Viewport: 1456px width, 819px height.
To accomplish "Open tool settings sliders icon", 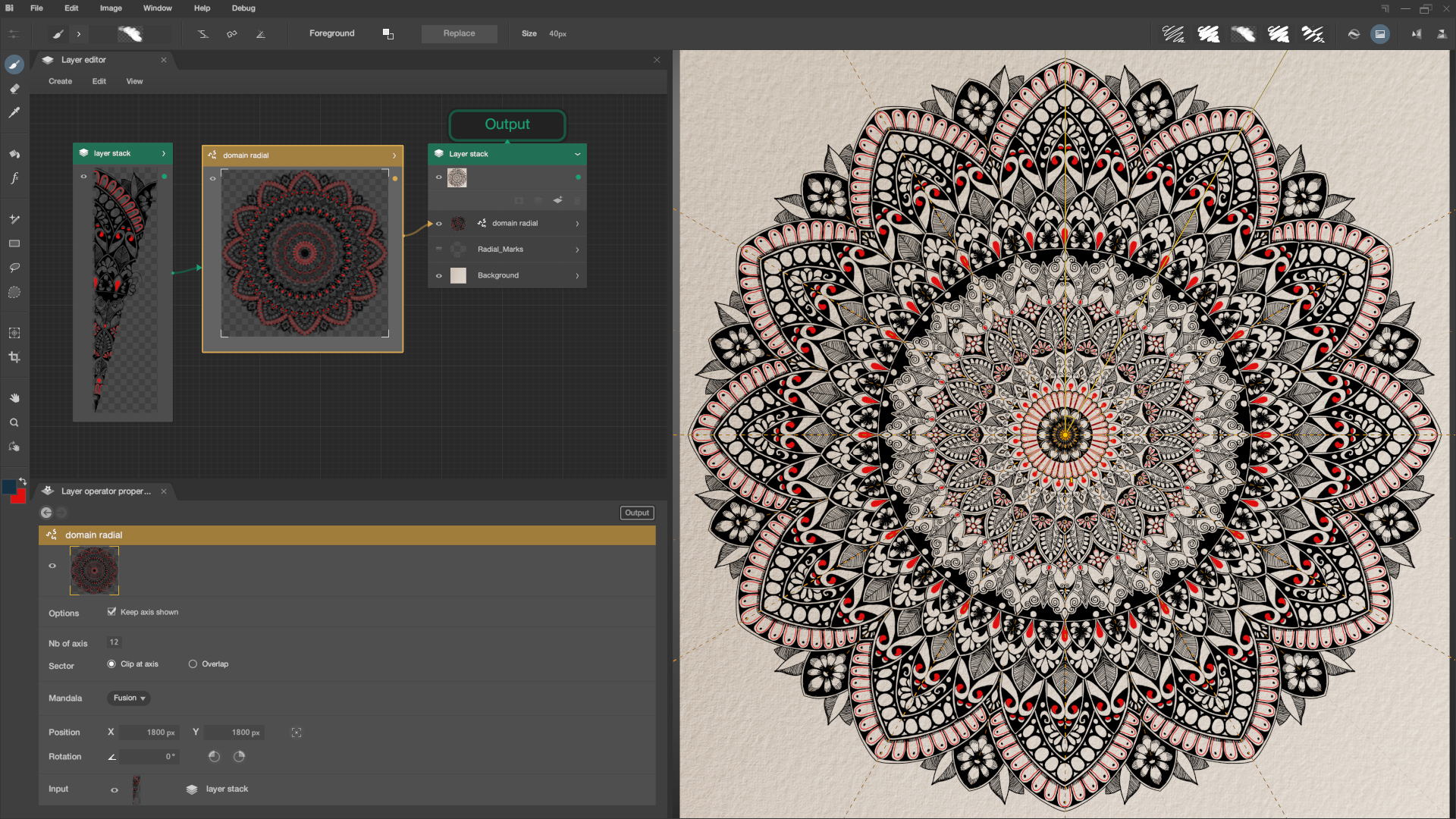I will coord(14,33).
